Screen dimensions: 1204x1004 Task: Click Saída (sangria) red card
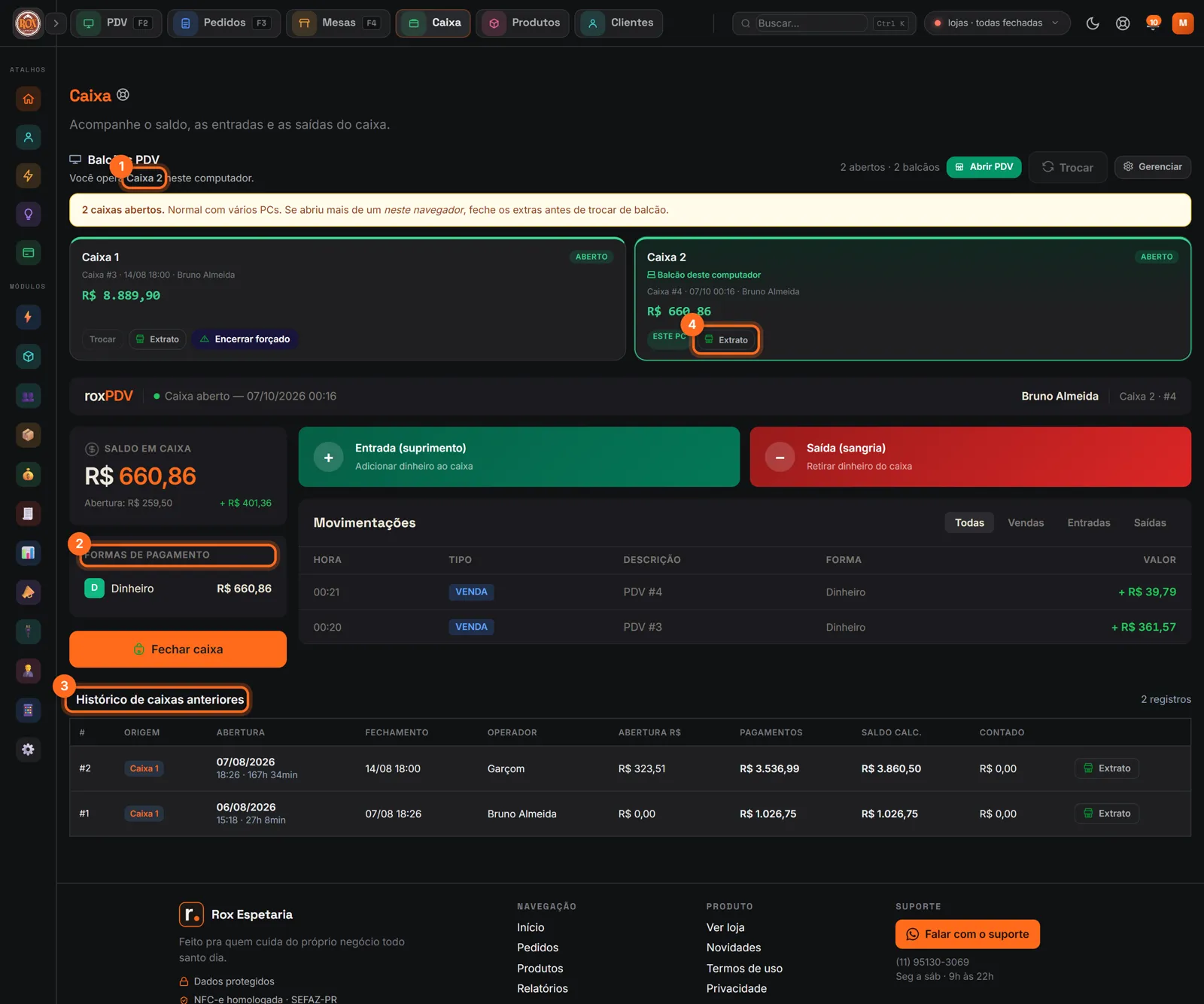click(x=970, y=457)
